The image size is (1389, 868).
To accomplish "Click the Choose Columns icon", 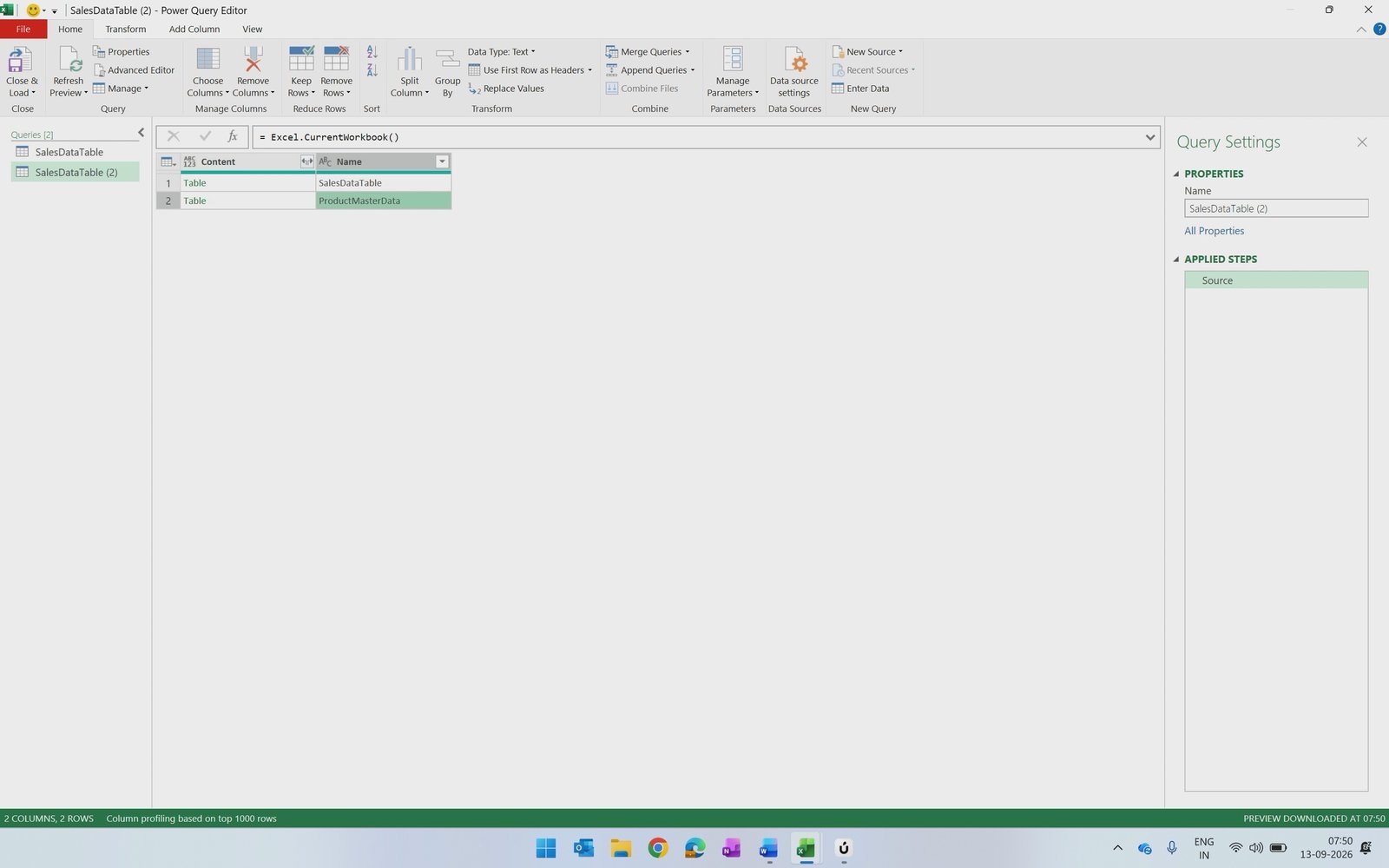I will [x=207, y=59].
